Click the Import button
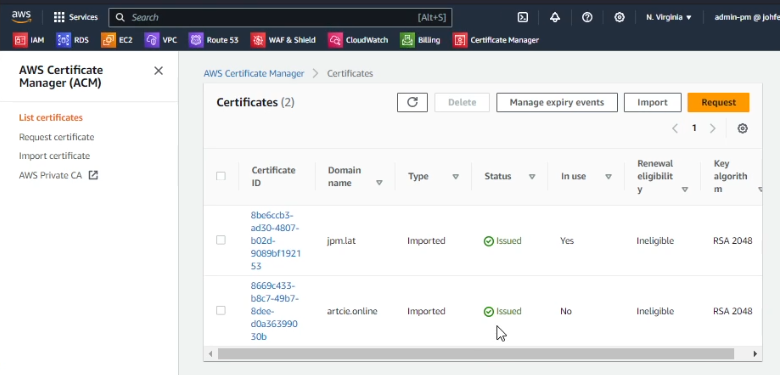Screen dimensions: 780x375 point(652,102)
